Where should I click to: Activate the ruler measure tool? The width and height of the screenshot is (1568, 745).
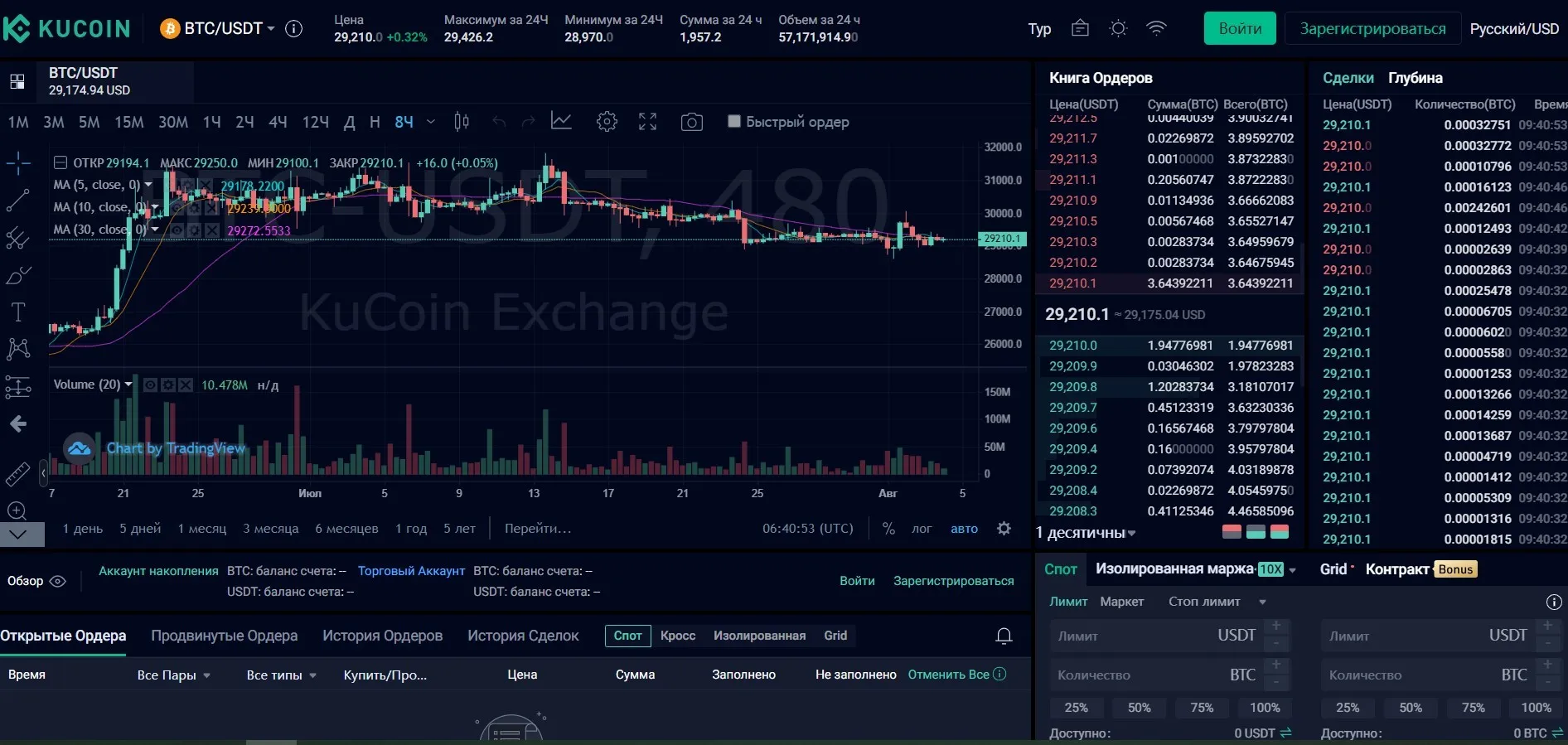pos(18,473)
